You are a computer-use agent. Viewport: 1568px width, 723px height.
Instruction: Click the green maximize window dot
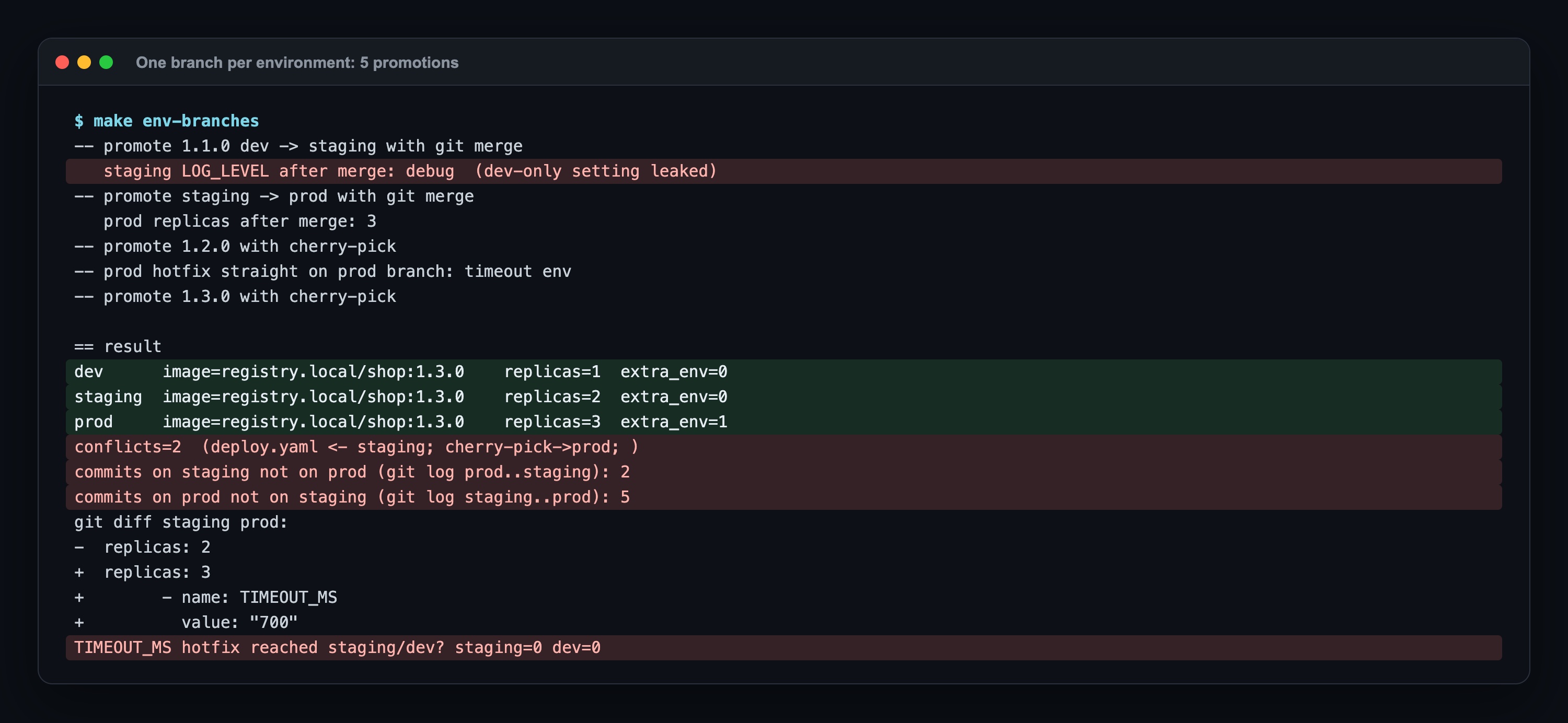coord(106,62)
